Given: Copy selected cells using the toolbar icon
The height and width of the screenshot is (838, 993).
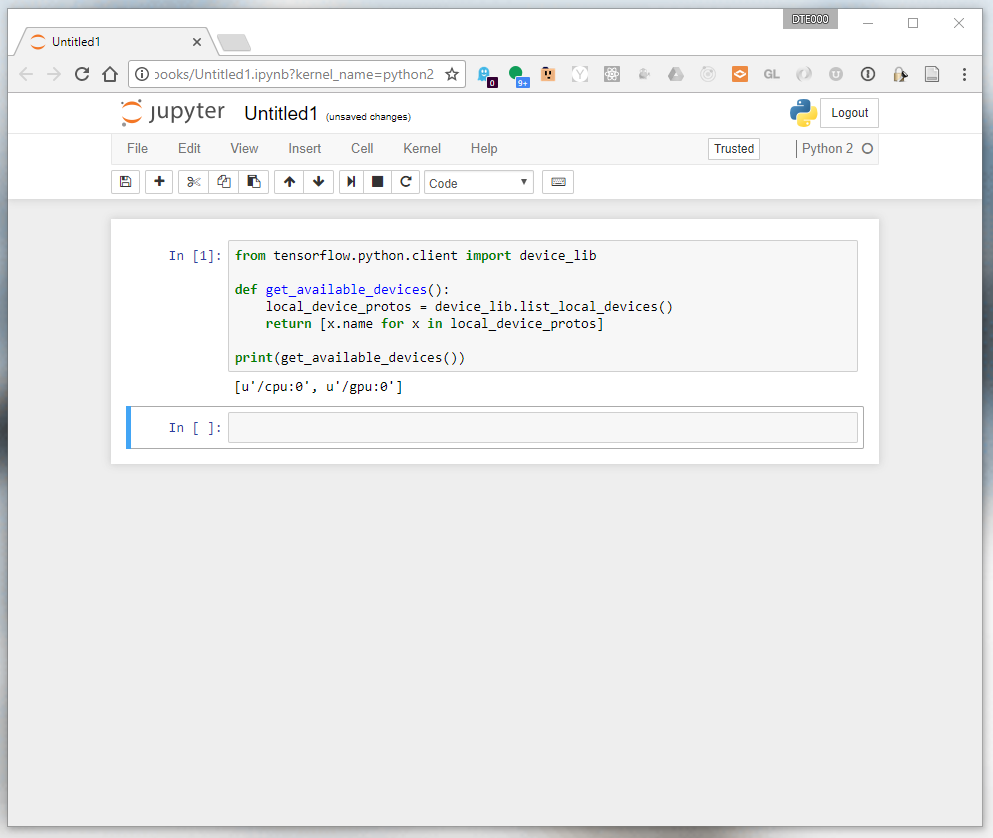Looking at the screenshot, I should coord(224,182).
